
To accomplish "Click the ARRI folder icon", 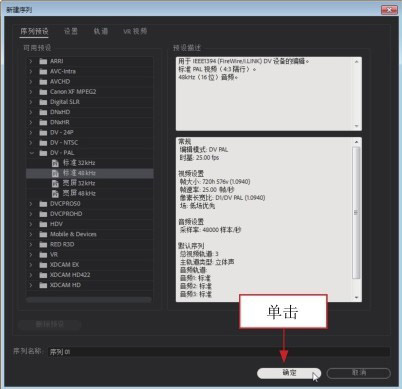I will point(43,61).
